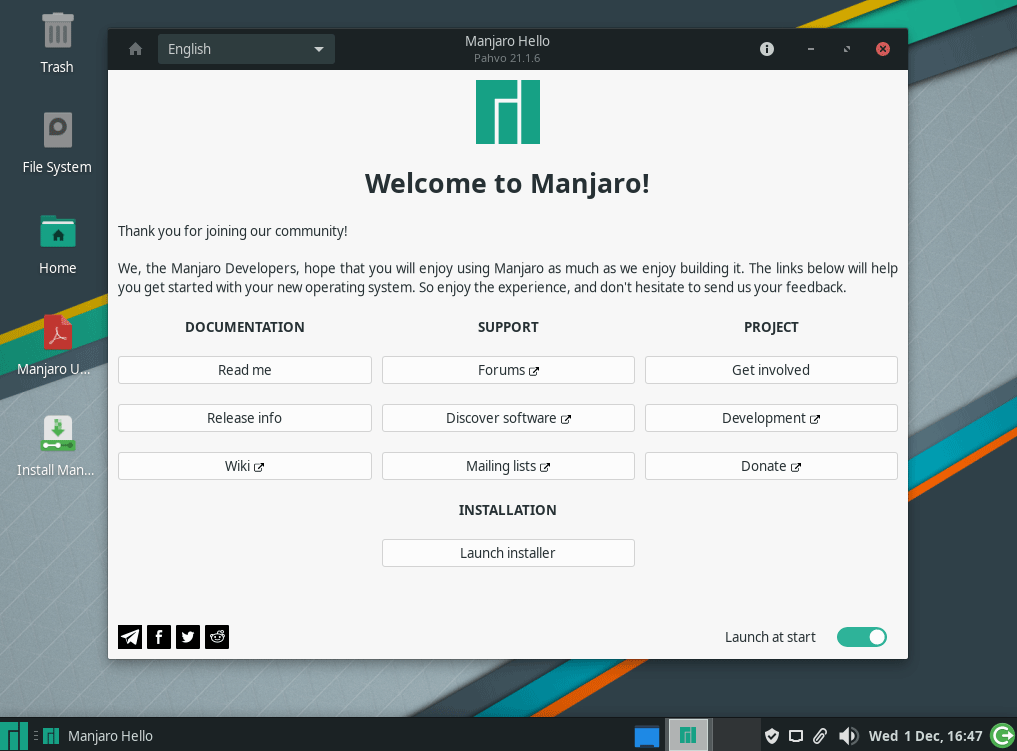Close the Manjaro Hello window
The width and height of the screenshot is (1017, 751).
tap(883, 49)
